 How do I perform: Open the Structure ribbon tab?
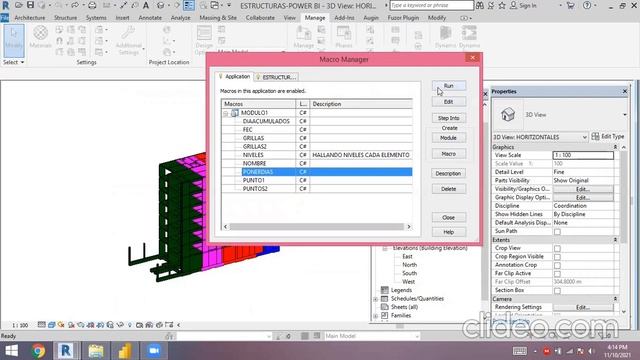(65, 18)
